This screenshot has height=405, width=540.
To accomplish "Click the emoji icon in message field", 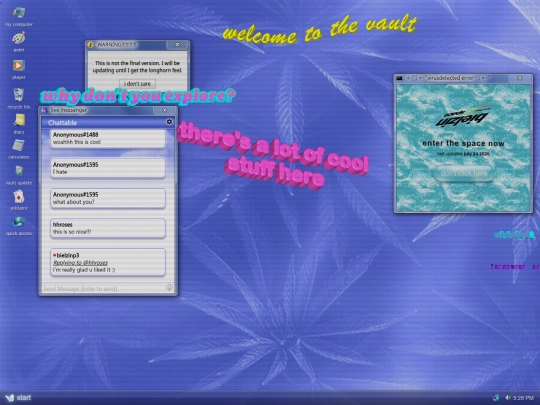I will click(x=169, y=288).
